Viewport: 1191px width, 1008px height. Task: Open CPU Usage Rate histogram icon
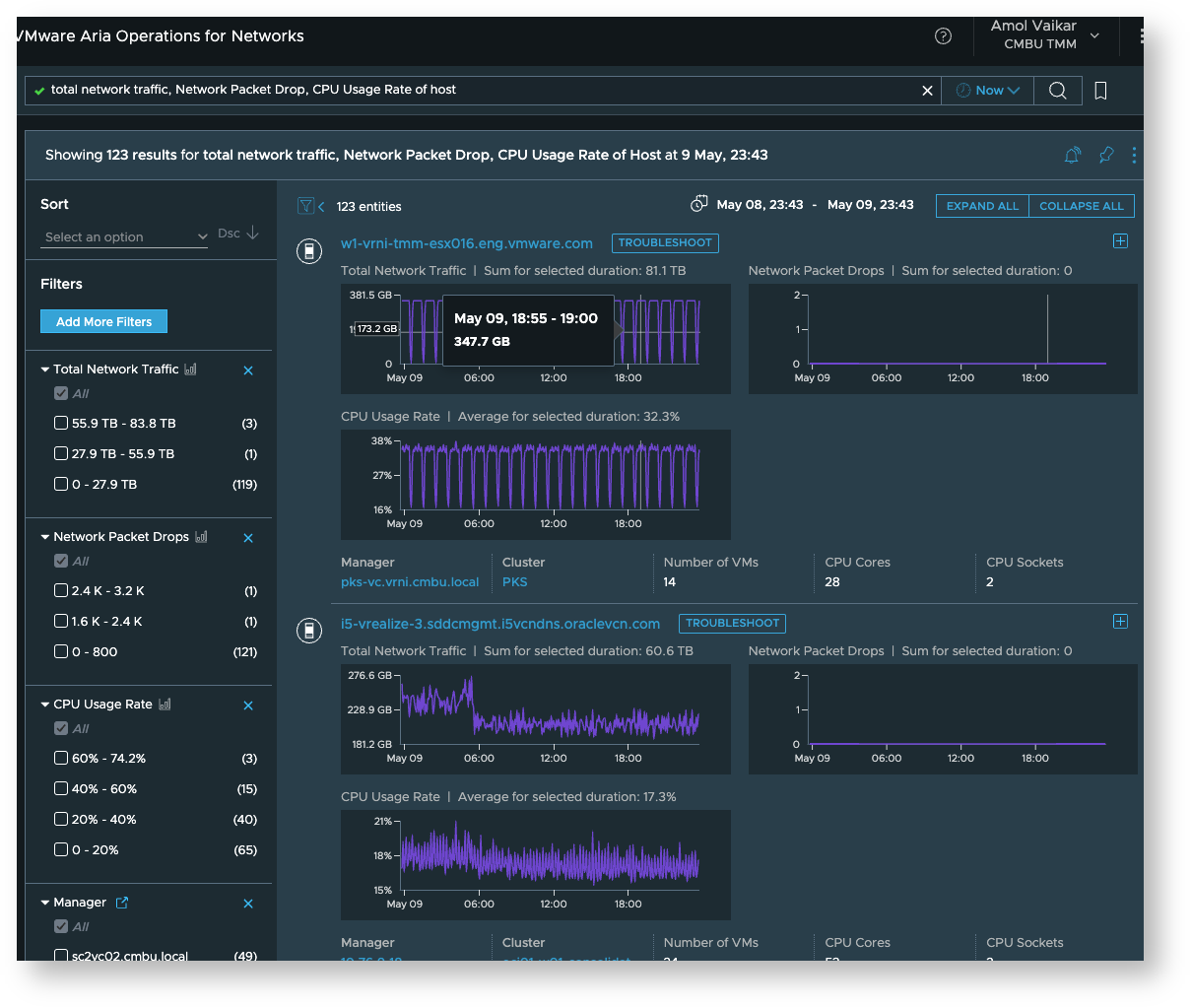pyautogui.click(x=165, y=705)
